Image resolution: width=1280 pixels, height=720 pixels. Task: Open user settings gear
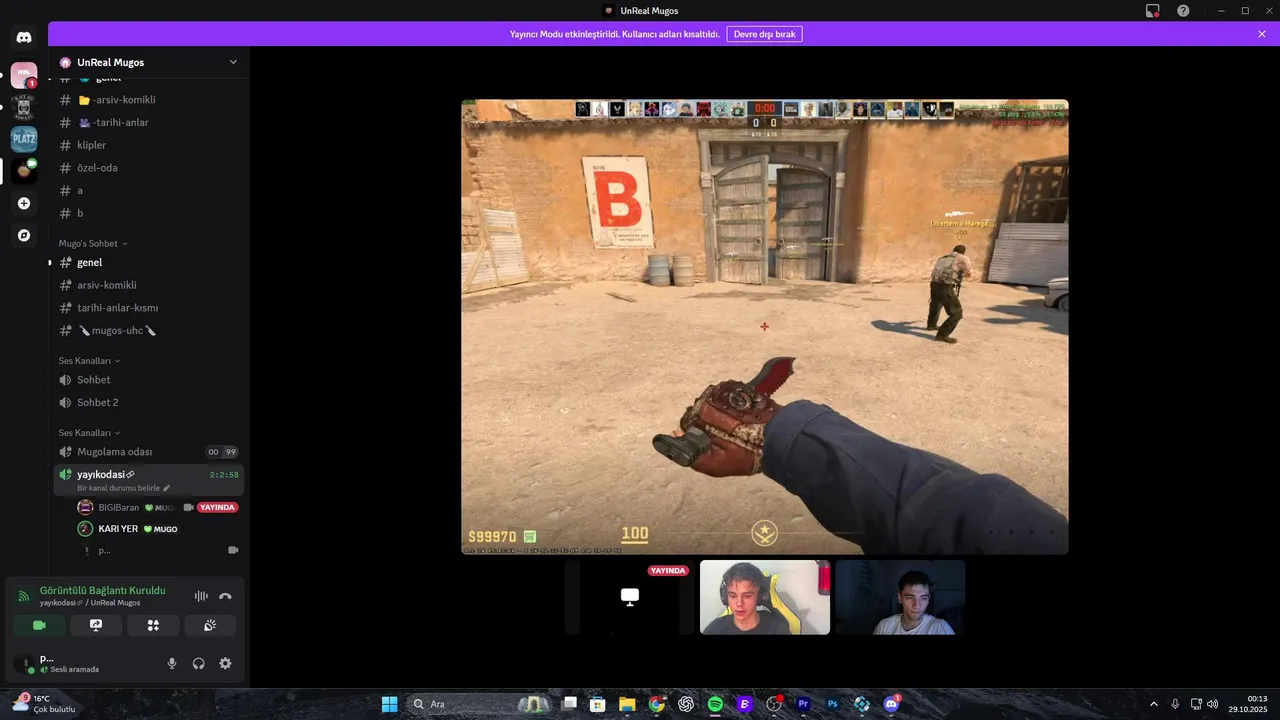(225, 663)
